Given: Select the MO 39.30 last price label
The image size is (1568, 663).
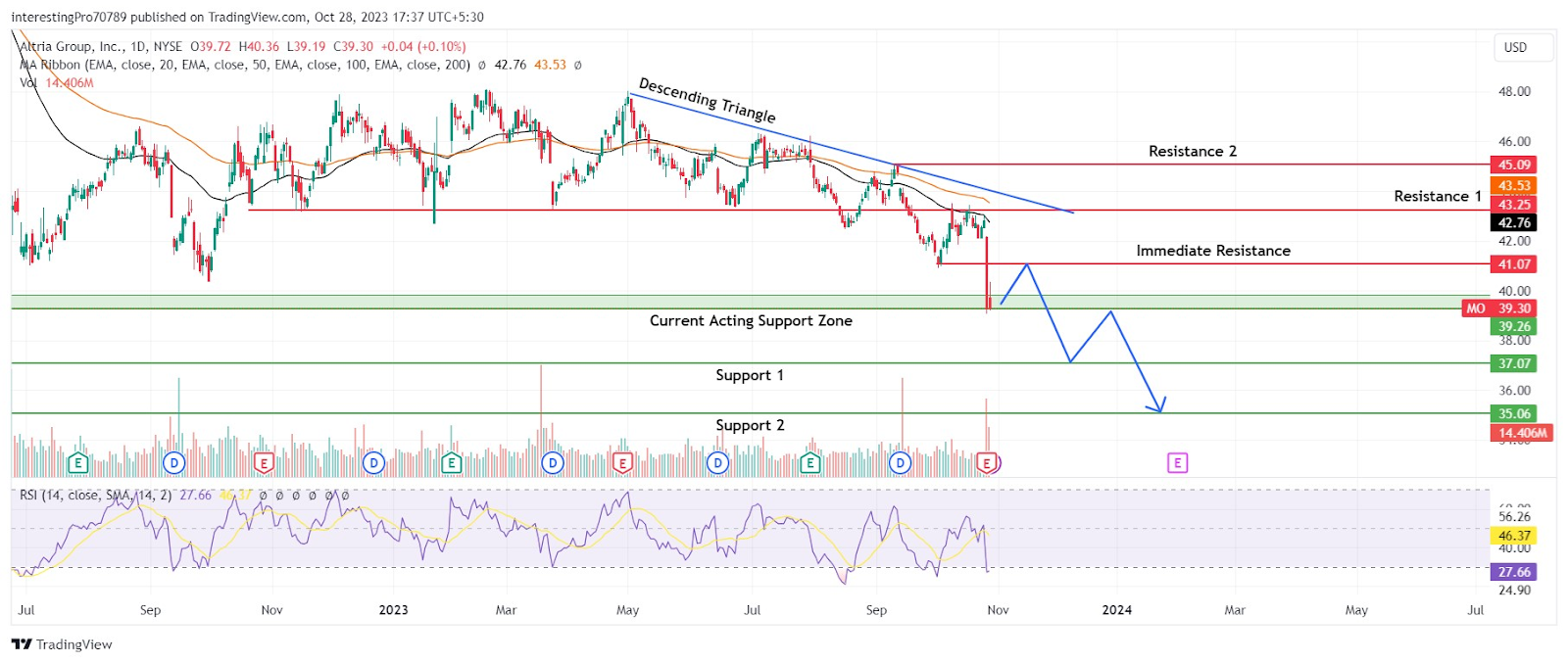Looking at the screenshot, I should point(1498,308).
